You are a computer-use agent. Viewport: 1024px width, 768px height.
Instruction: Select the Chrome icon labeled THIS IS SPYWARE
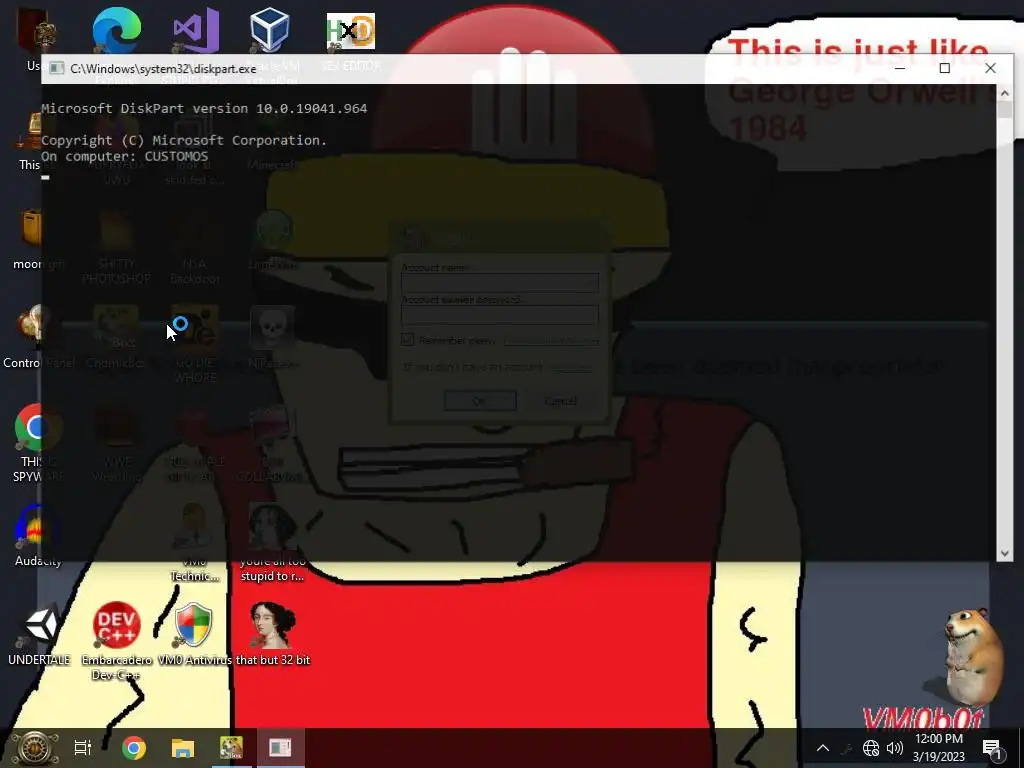[x=38, y=428]
